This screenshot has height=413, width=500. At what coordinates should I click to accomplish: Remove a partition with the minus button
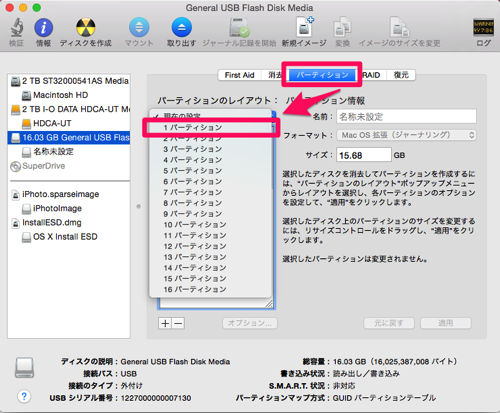coord(178,323)
